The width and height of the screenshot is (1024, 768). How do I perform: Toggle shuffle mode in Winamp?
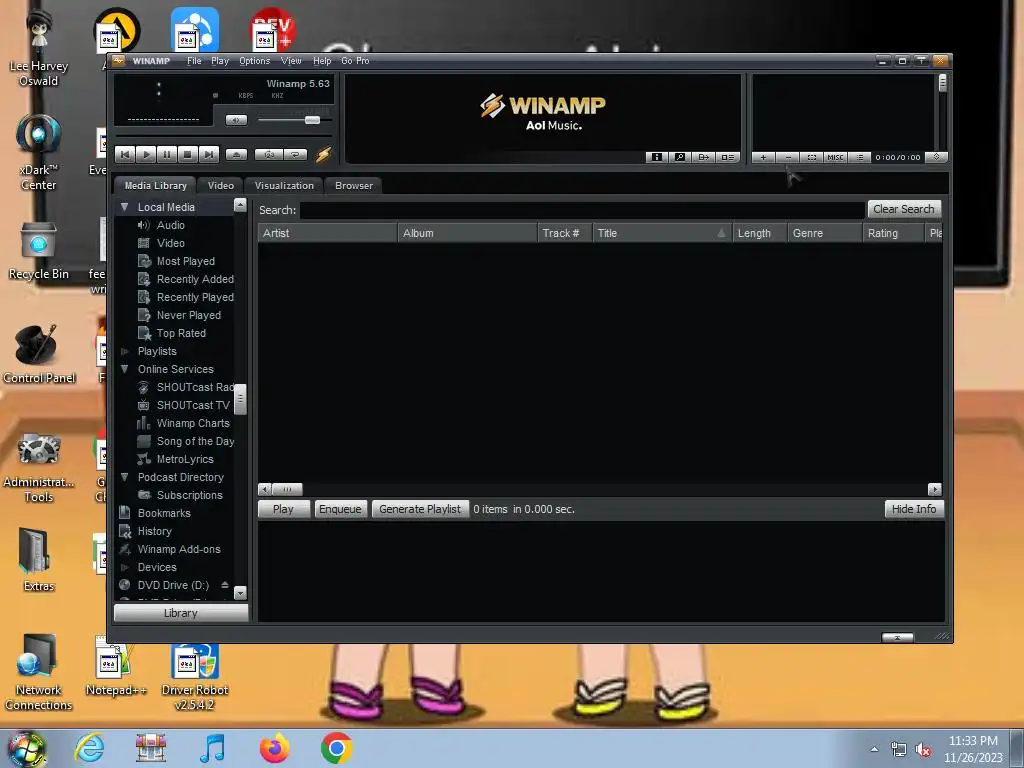(x=269, y=155)
